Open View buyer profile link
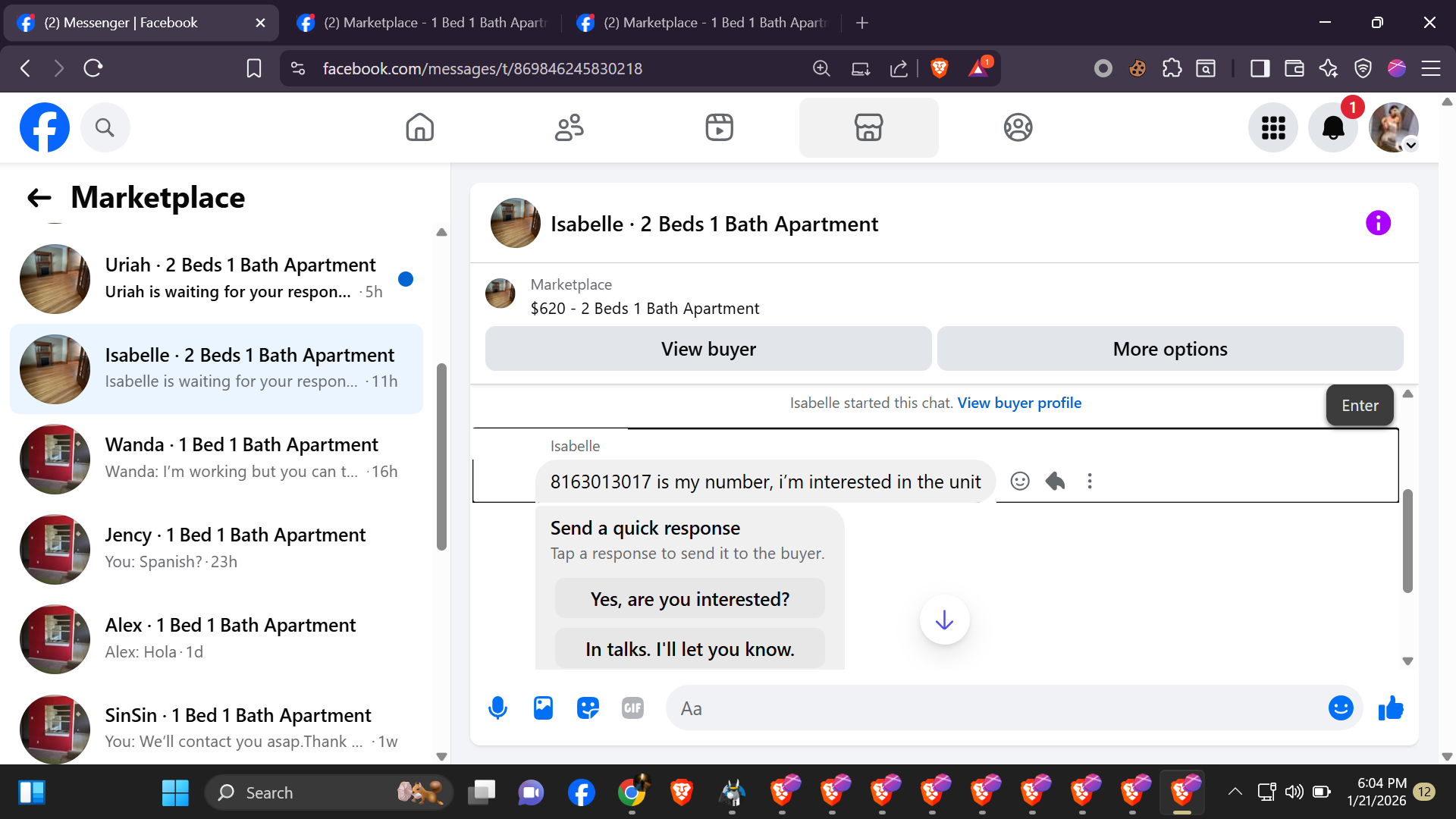 point(1018,403)
